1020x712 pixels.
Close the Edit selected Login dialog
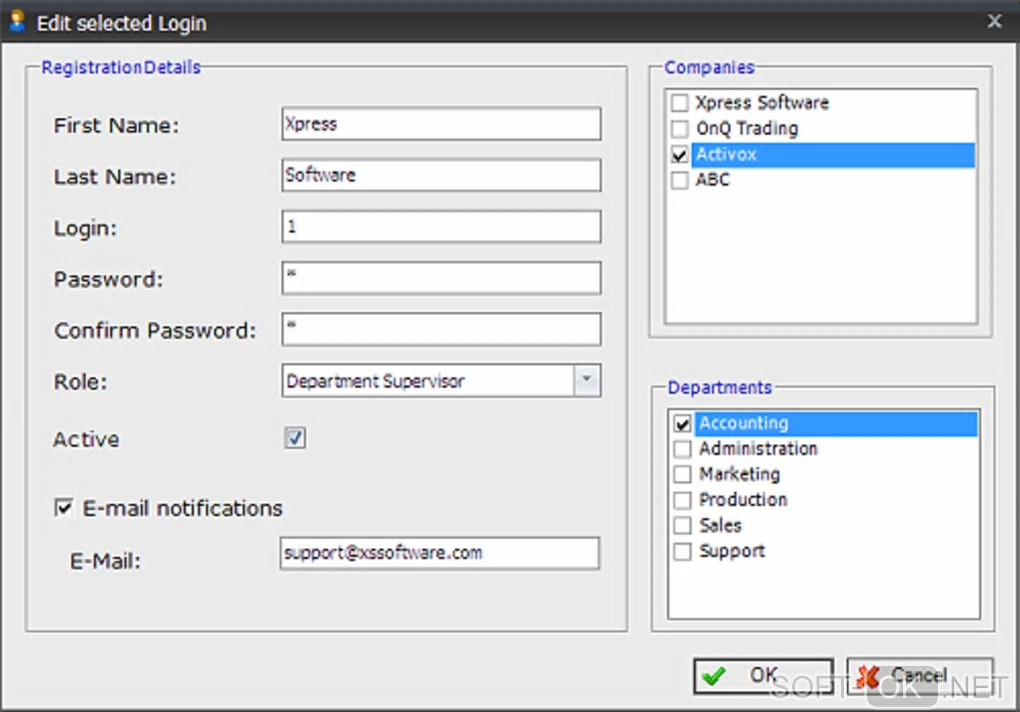[x=994, y=21]
